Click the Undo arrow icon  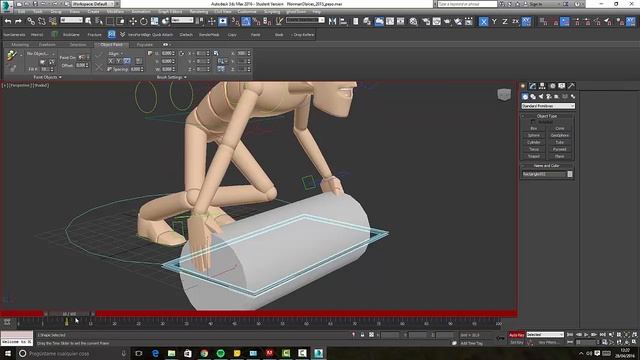coord(8,21)
